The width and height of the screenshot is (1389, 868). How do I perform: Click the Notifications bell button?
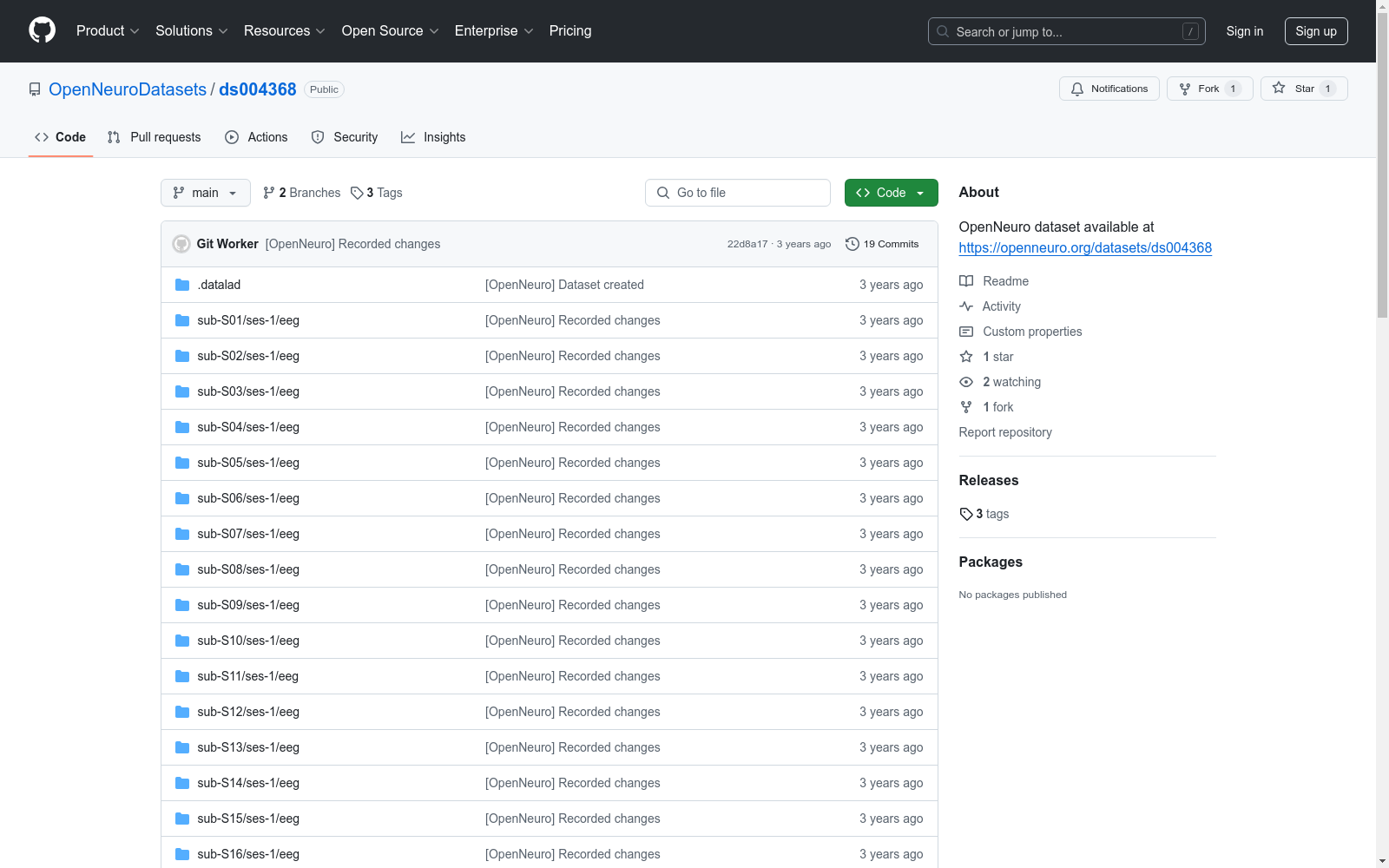point(1109,89)
